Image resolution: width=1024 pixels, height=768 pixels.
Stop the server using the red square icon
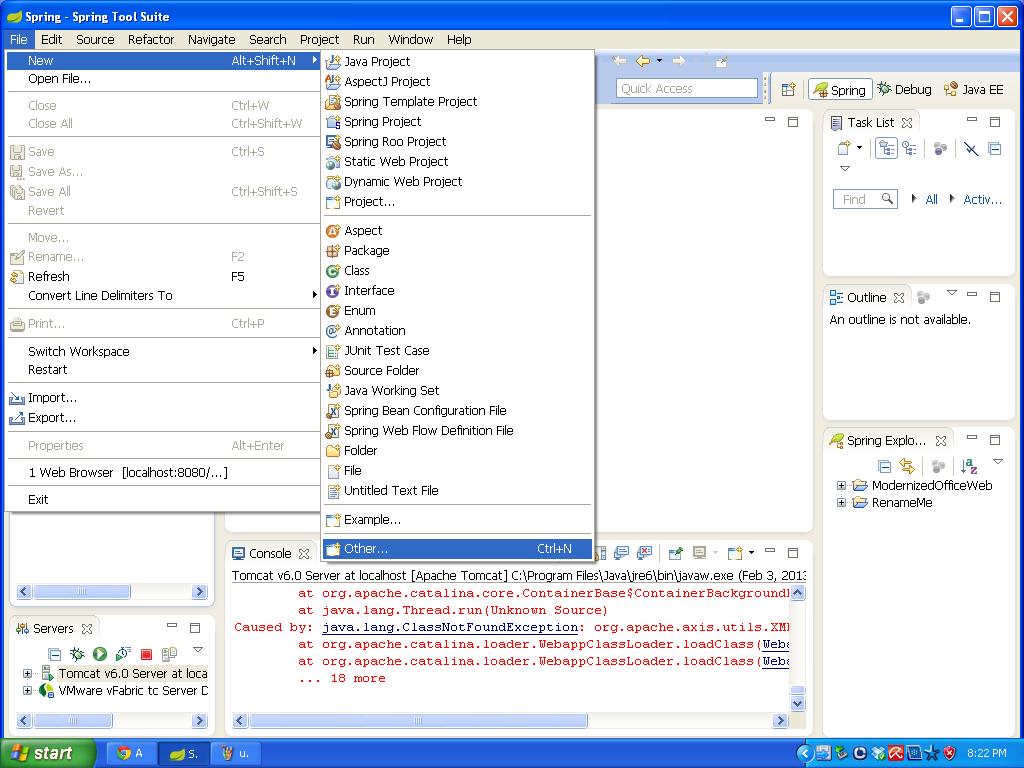click(x=146, y=654)
